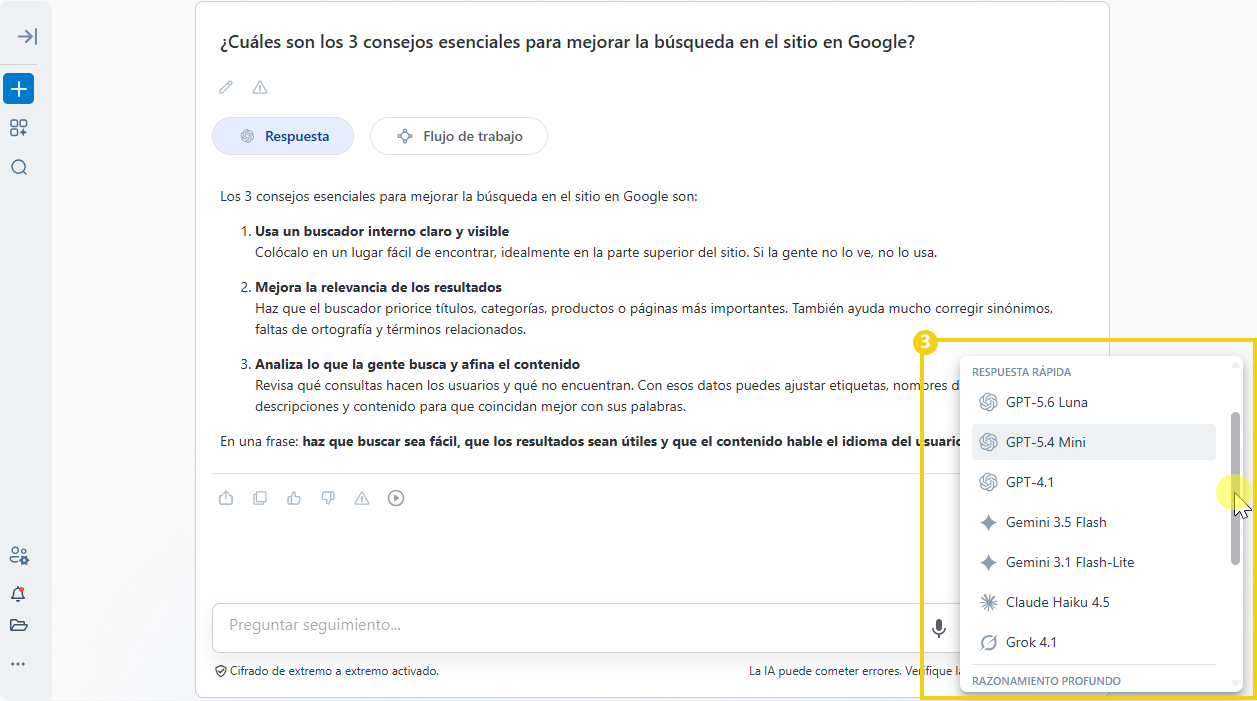Open user settings icon in sidebar

(19, 555)
